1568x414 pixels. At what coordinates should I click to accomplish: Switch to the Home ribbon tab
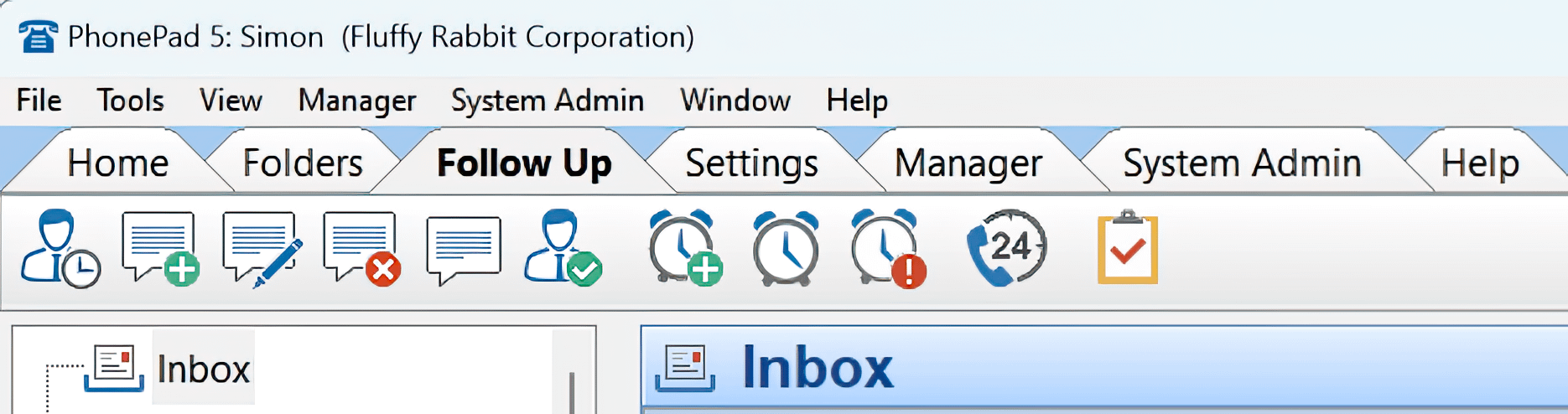117,163
